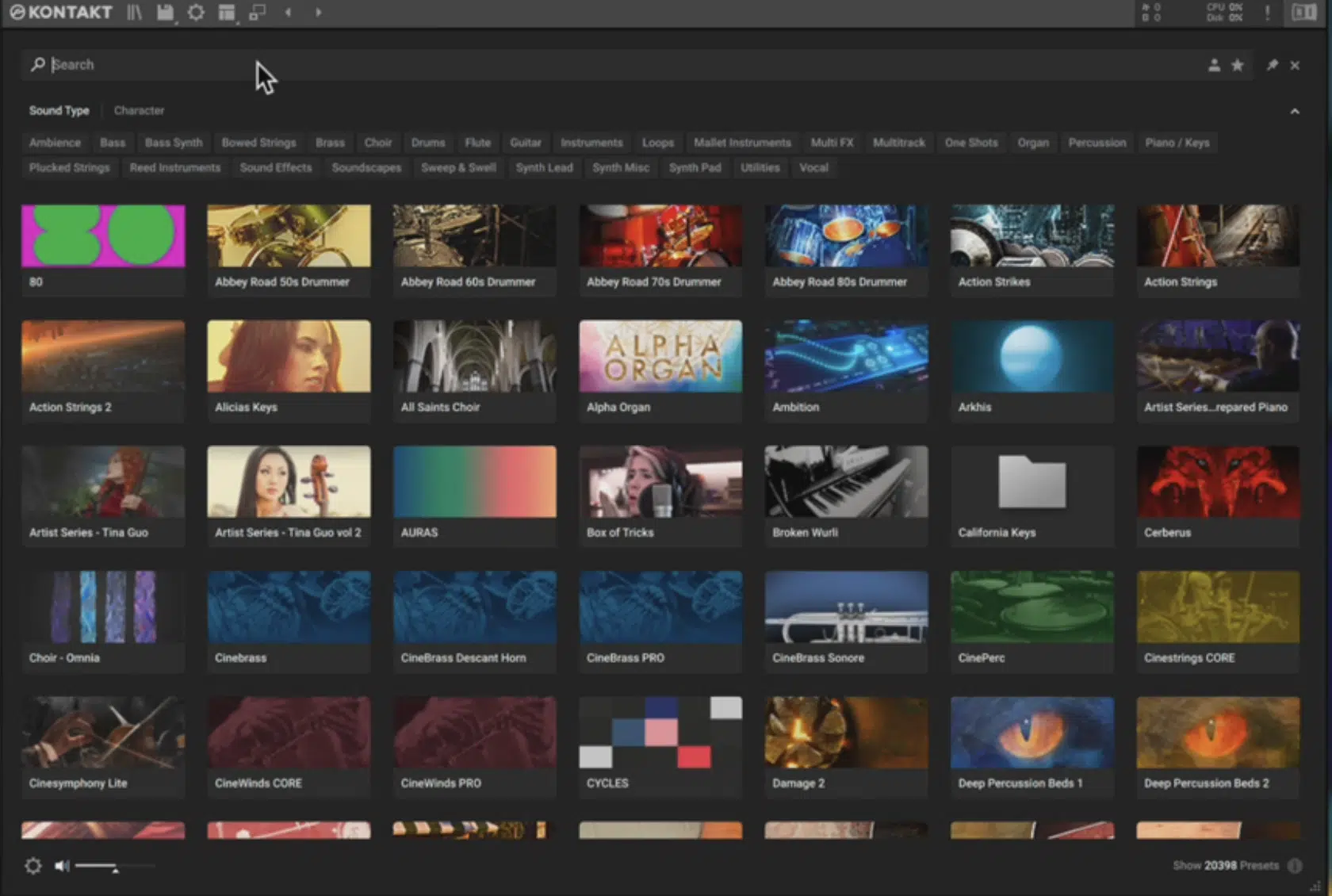Open the Arkhis library
Screen dimensions: 1332x896
(x=1032, y=371)
